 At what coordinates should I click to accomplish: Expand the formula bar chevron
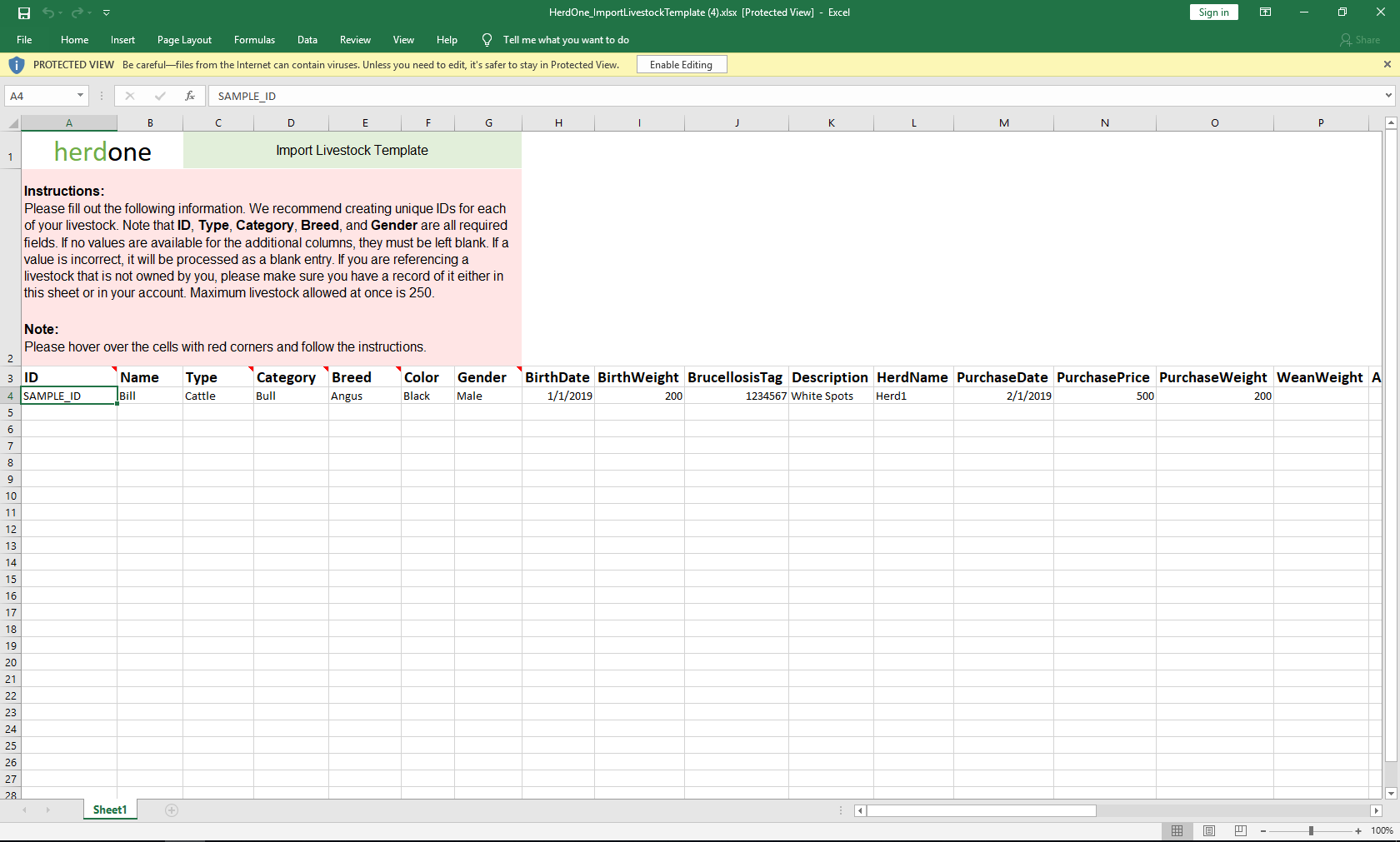click(x=1388, y=96)
